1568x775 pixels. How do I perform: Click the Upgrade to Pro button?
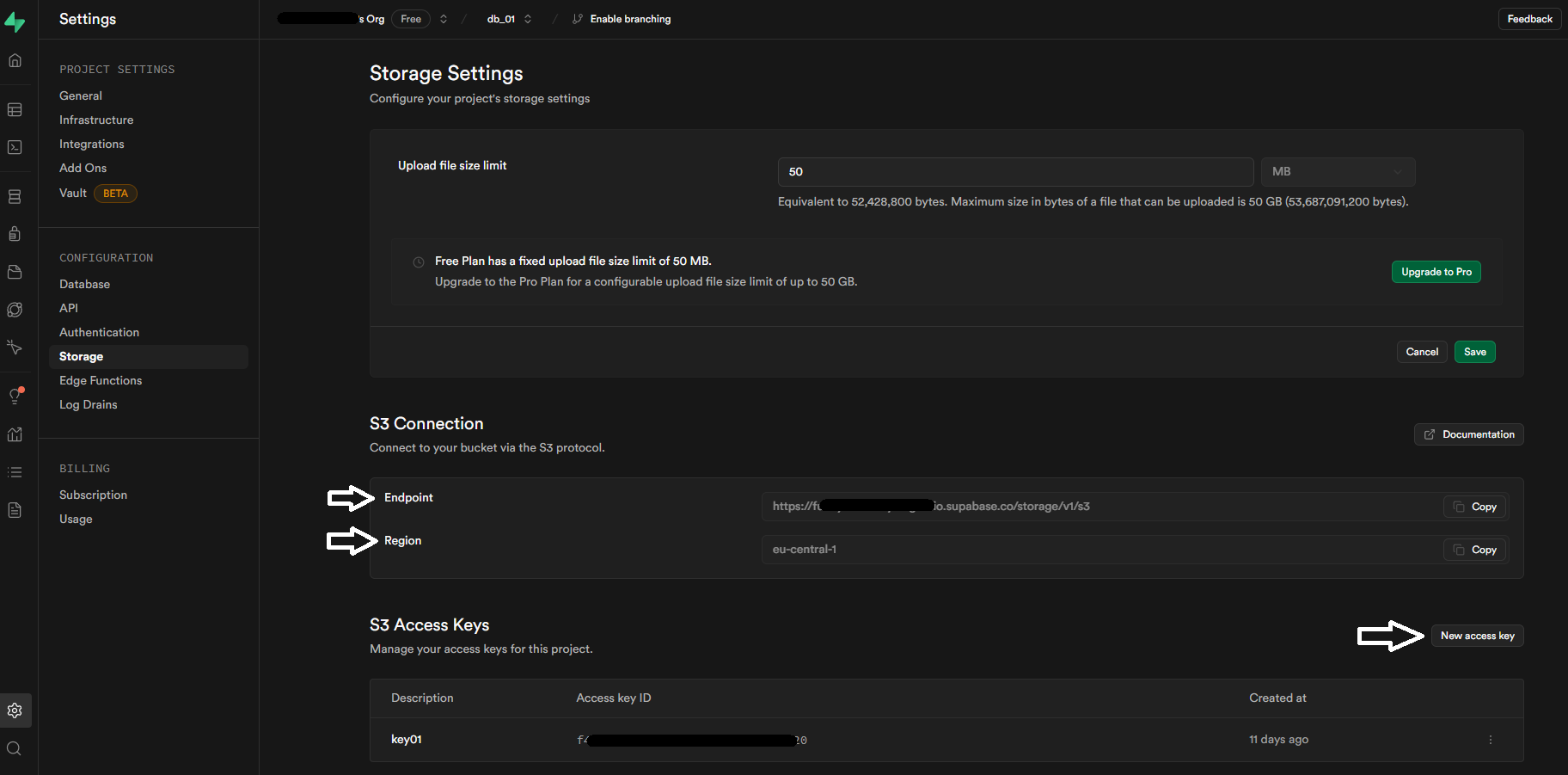(1436, 272)
